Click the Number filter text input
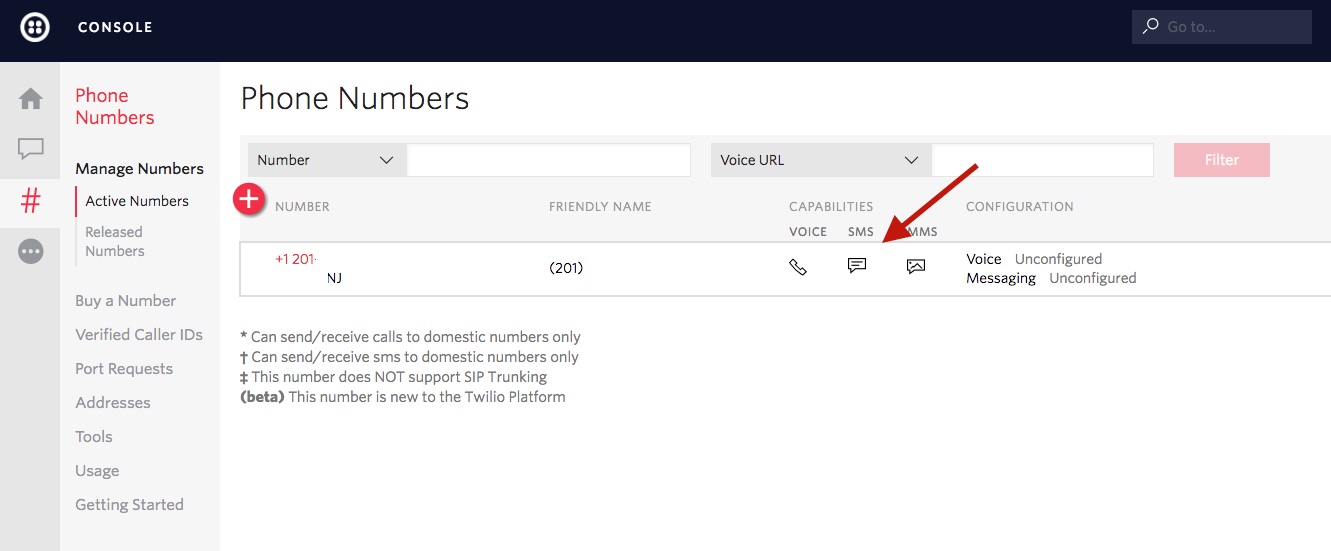 pos(549,160)
